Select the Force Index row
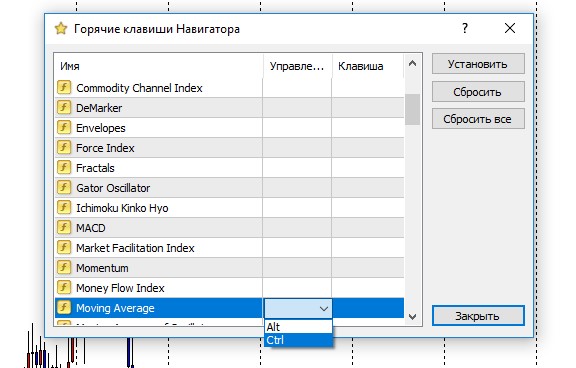Image resolution: width=576 pixels, height=368 pixels. tap(229, 148)
